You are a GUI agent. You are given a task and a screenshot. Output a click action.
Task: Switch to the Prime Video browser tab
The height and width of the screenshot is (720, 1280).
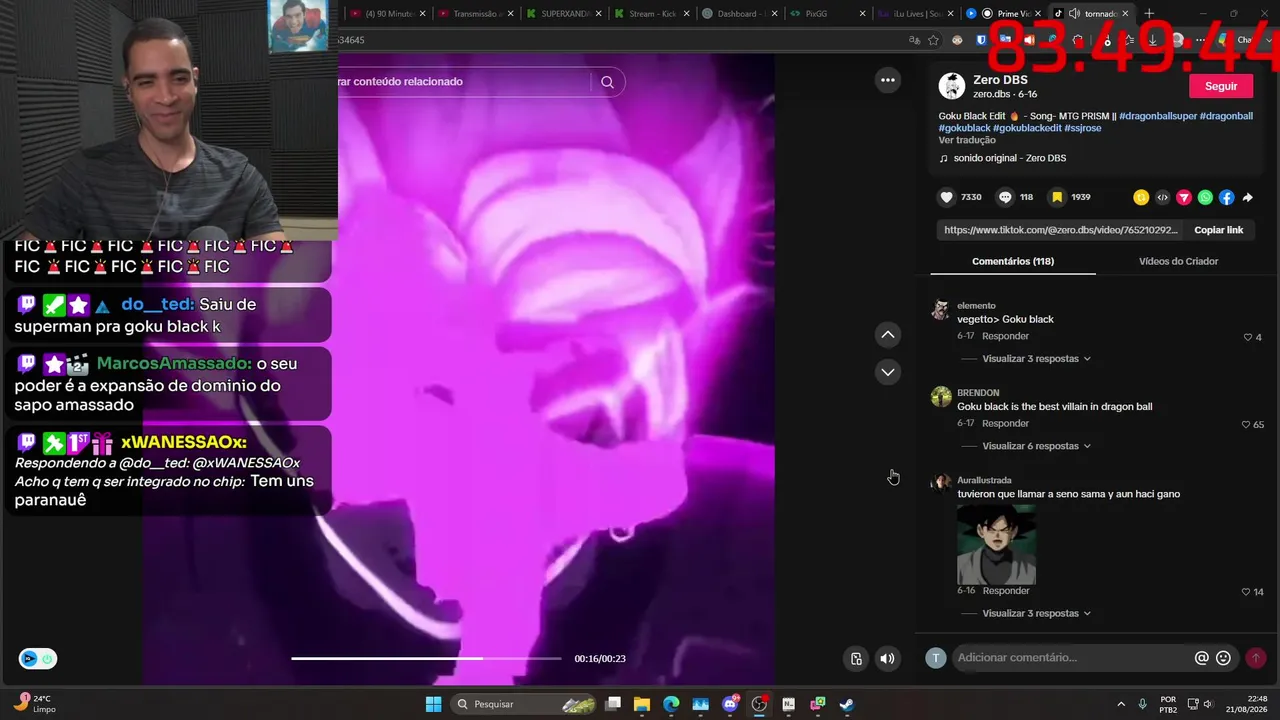pyautogui.click(x=1006, y=14)
